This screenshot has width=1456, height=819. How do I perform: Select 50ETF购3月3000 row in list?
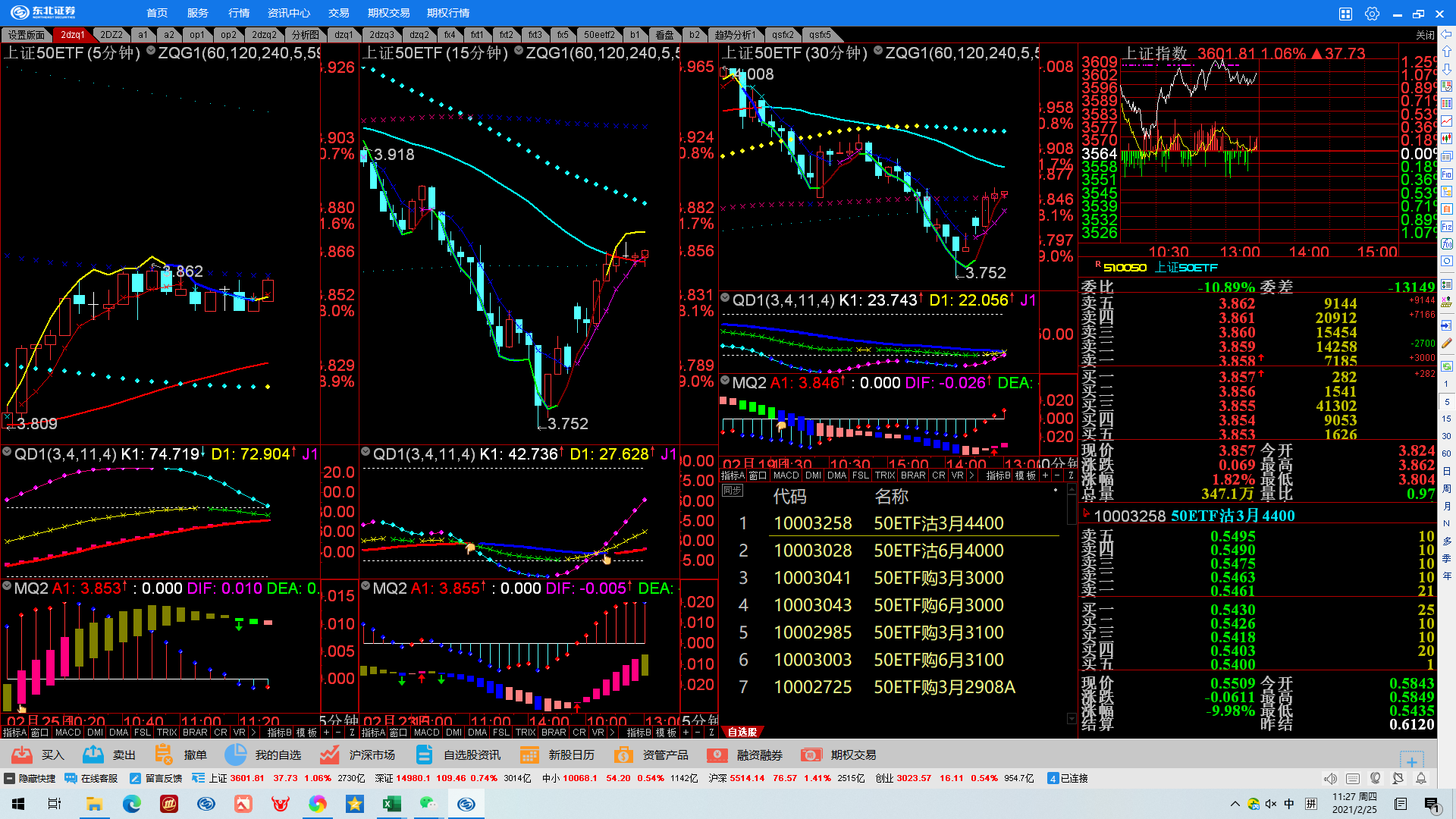(x=938, y=578)
